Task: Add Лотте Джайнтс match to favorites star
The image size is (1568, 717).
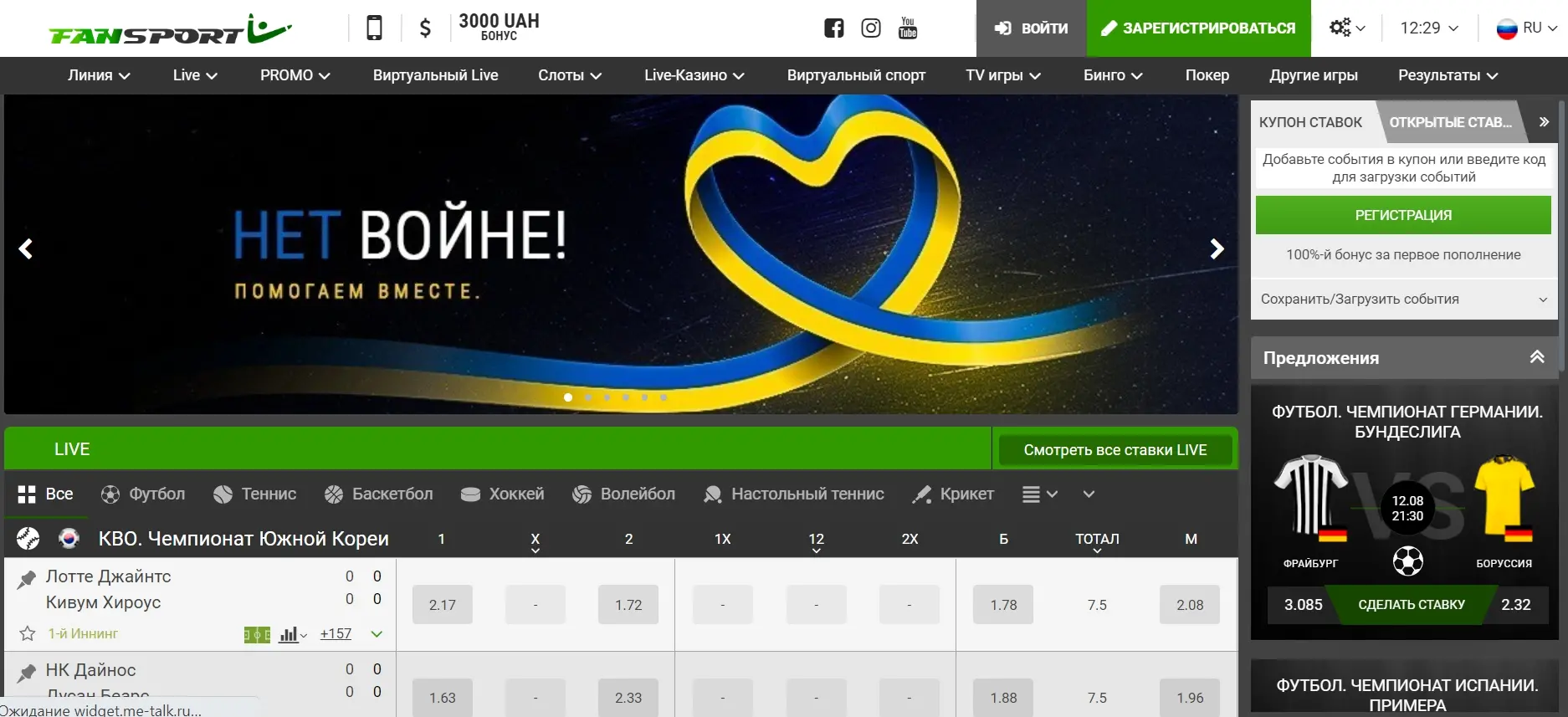Action: coord(28,634)
